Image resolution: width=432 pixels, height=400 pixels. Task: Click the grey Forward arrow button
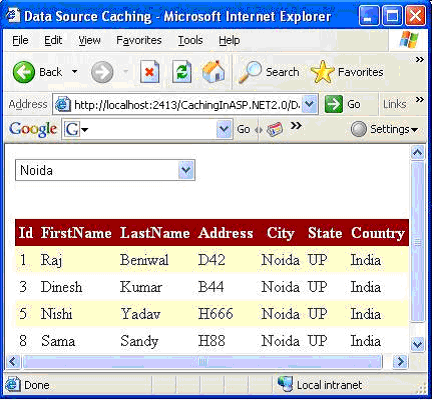[102, 72]
